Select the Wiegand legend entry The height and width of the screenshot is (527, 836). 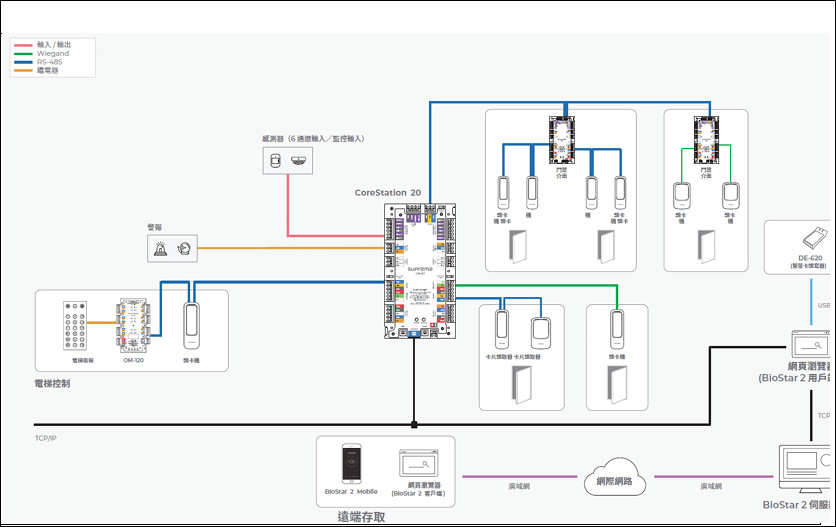point(53,54)
